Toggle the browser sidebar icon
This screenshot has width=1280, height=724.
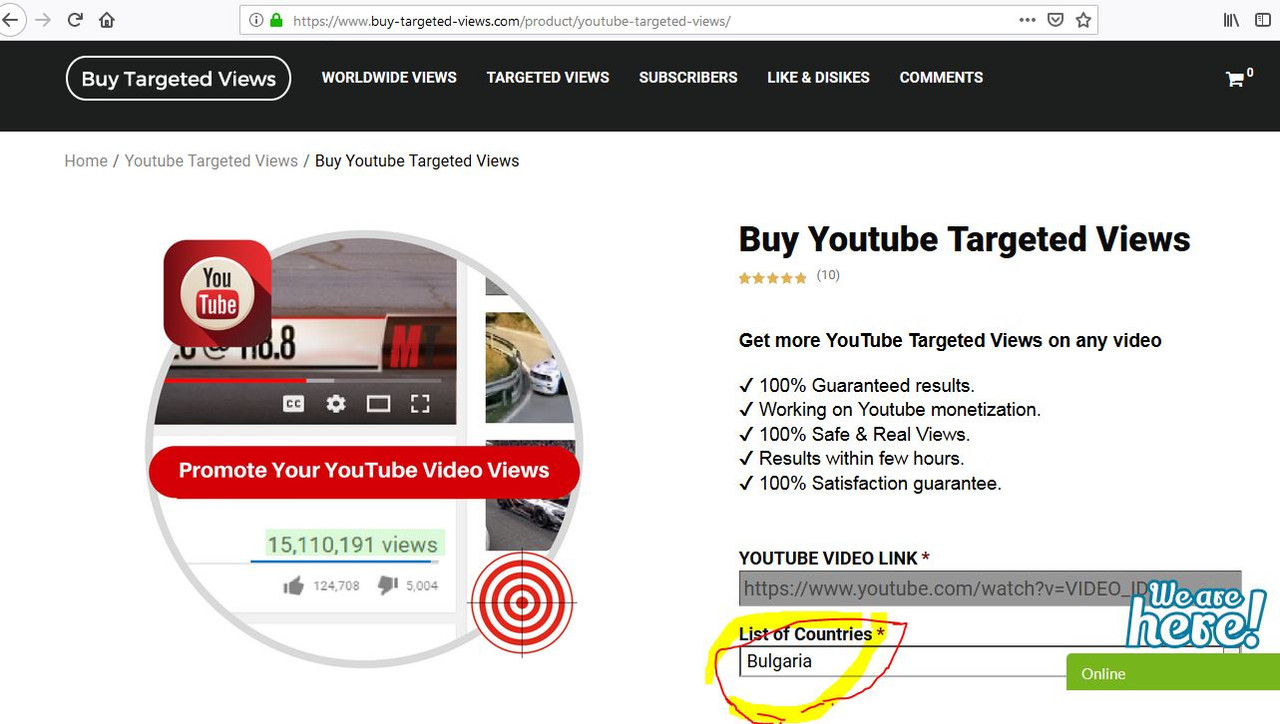tap(1263, 20)
